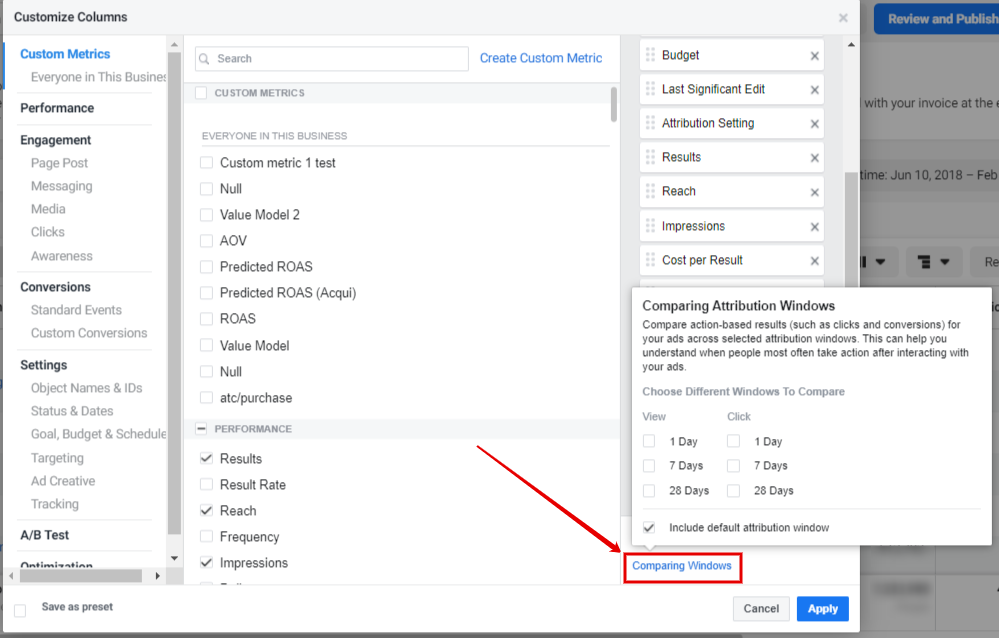Toggle the Custom Metrics section checkbox

point(201,93)
